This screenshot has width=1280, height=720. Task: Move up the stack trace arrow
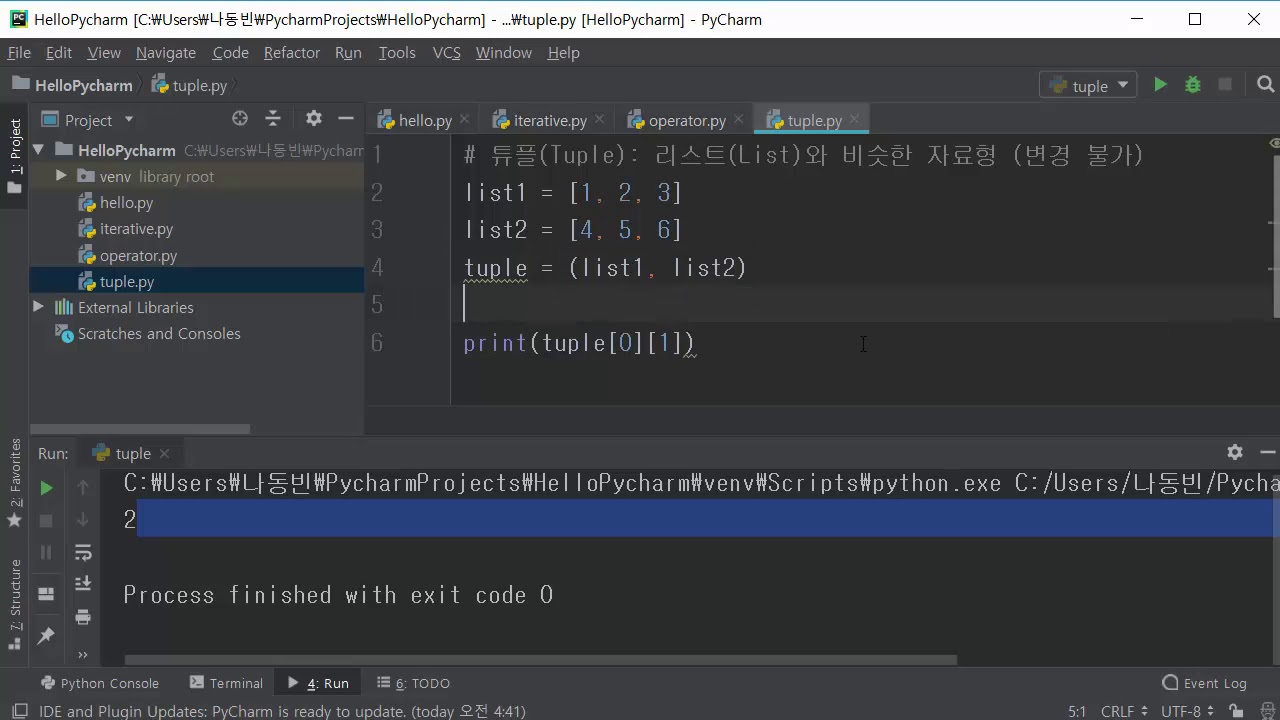click(x=83, y=487)
